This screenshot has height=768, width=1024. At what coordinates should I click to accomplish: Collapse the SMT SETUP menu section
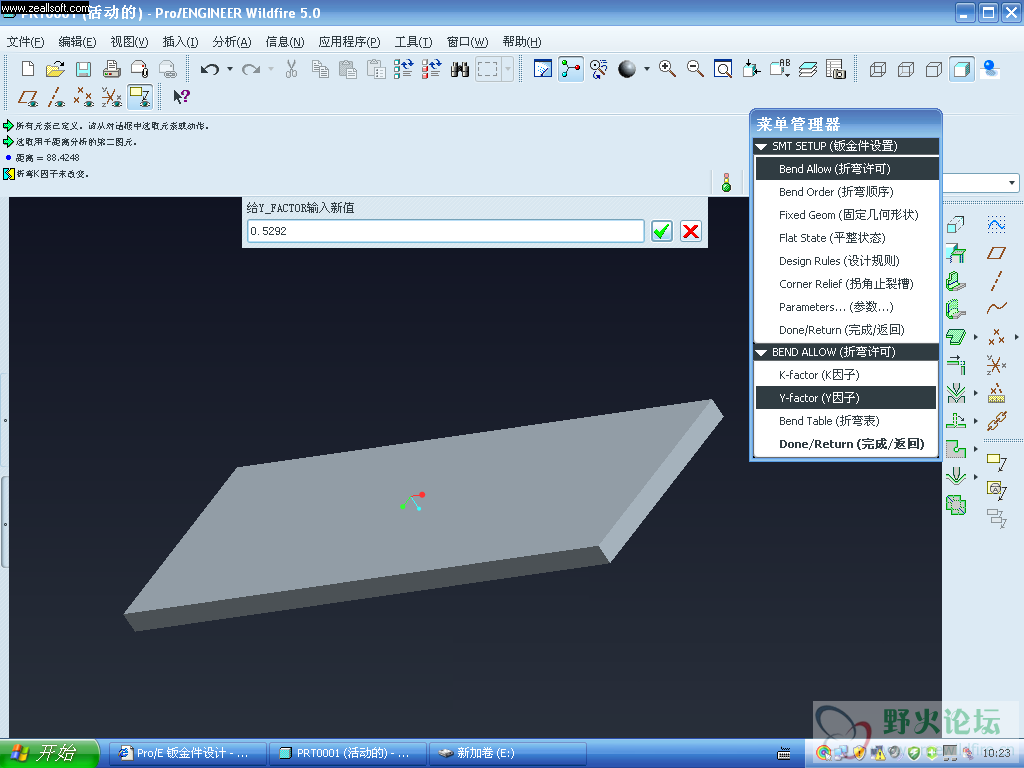point(761,146)
